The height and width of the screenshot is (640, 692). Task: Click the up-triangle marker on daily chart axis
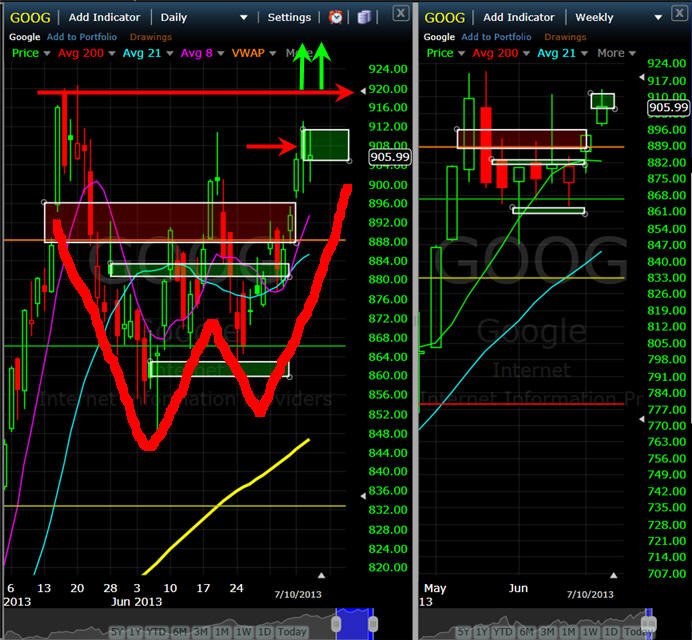321,575
